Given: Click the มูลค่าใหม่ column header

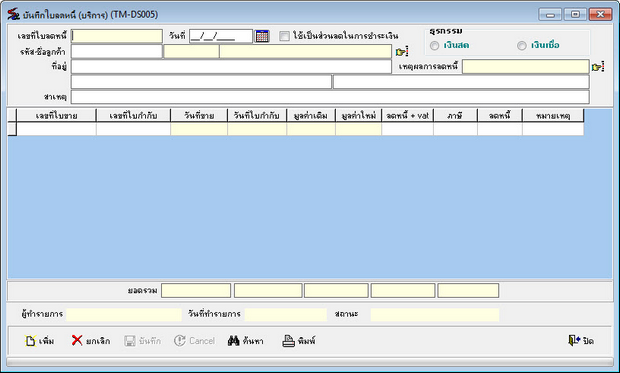Looking at the screenshot, I should [359, 115].
